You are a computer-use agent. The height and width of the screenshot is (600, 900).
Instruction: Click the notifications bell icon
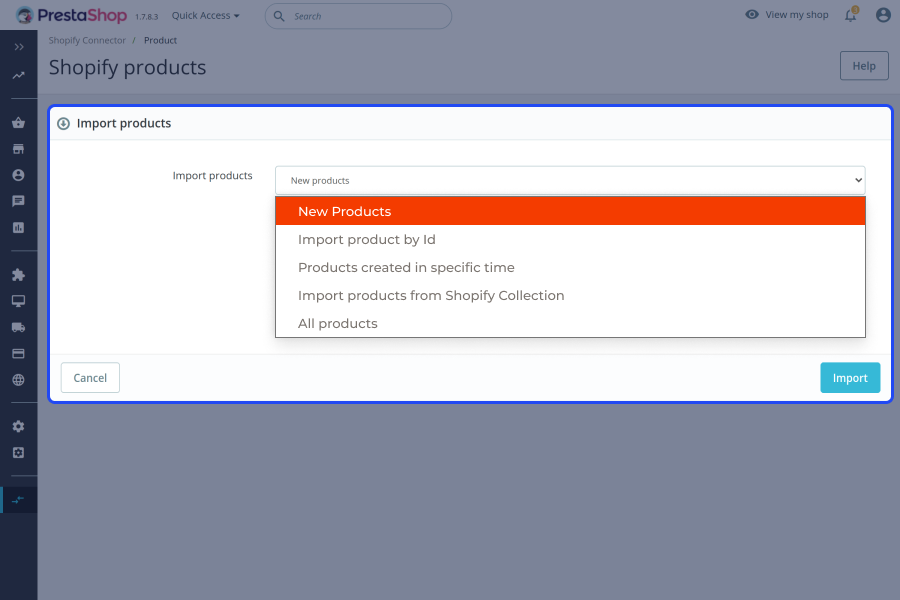click(850, 15)
